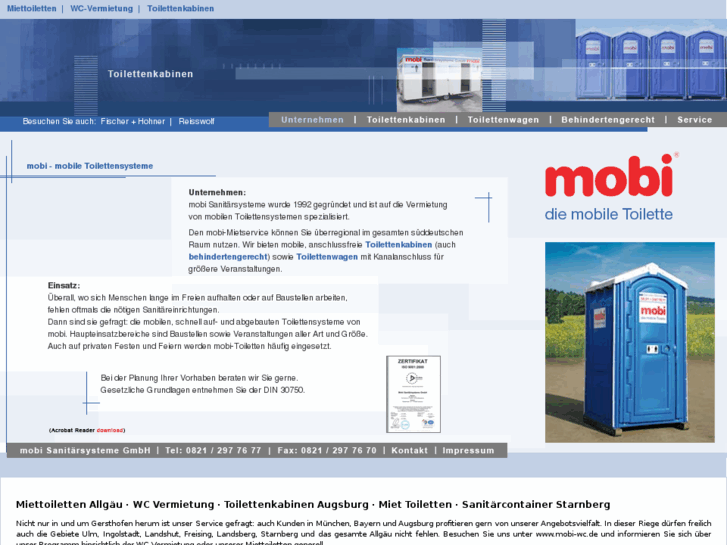The width and height of the screenshot is (727, 545).
Task: Open the Miettoiletten link at top
Action: pyautogui.click(x=32, y=8)
